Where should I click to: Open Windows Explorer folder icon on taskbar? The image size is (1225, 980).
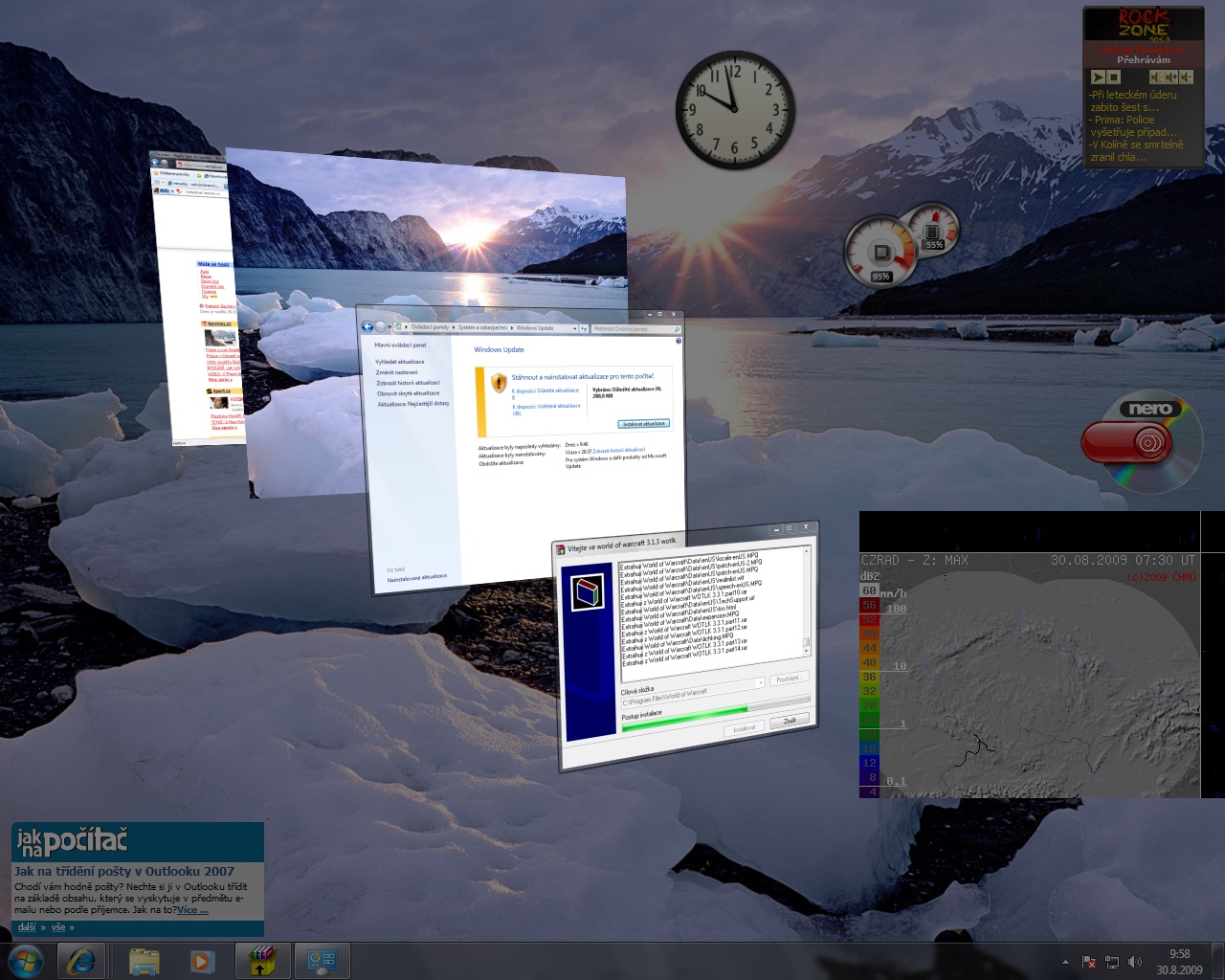coord(145,961)
